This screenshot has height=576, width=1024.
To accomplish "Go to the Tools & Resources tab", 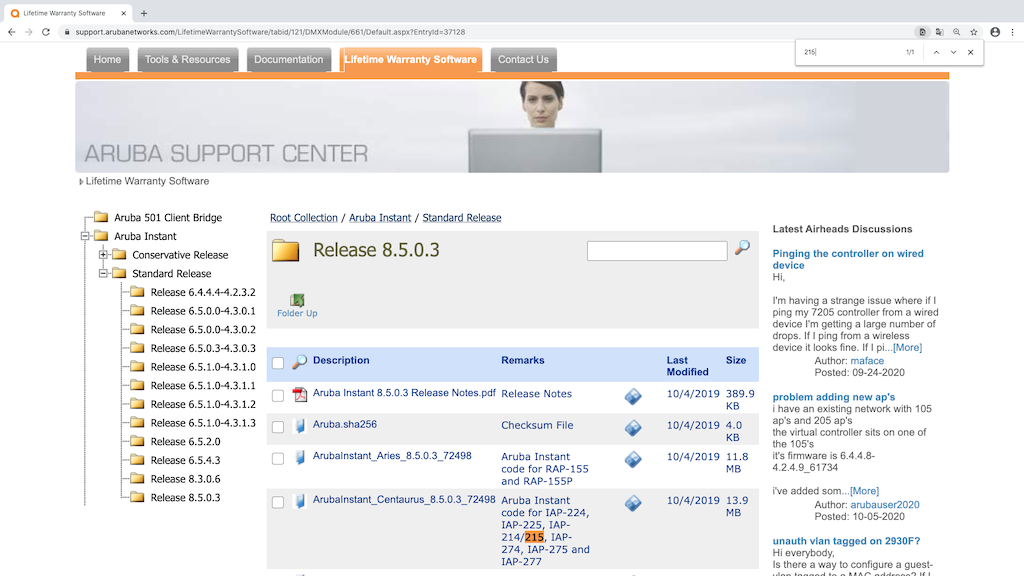I will (187, 60).
